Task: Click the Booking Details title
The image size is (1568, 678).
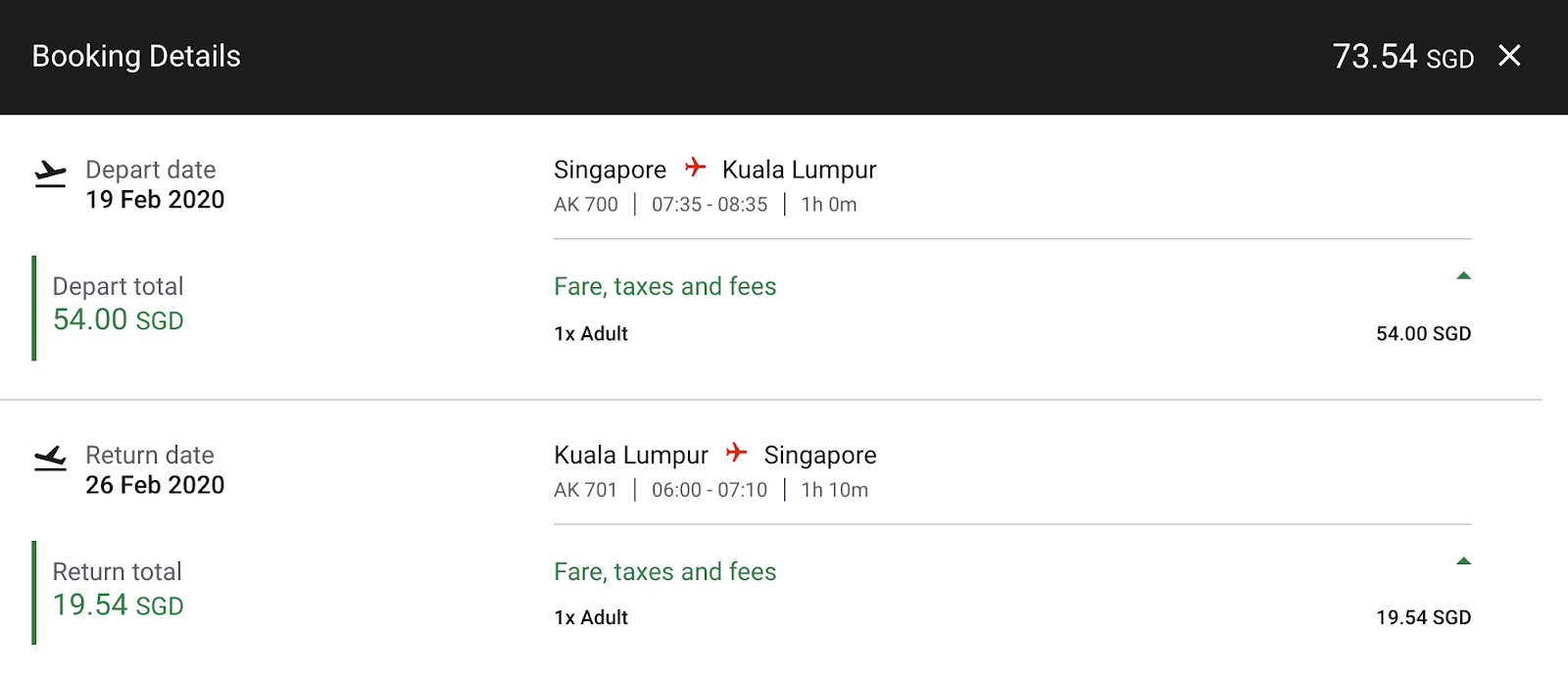Action: pyautogui.click(x=136, y=57)
